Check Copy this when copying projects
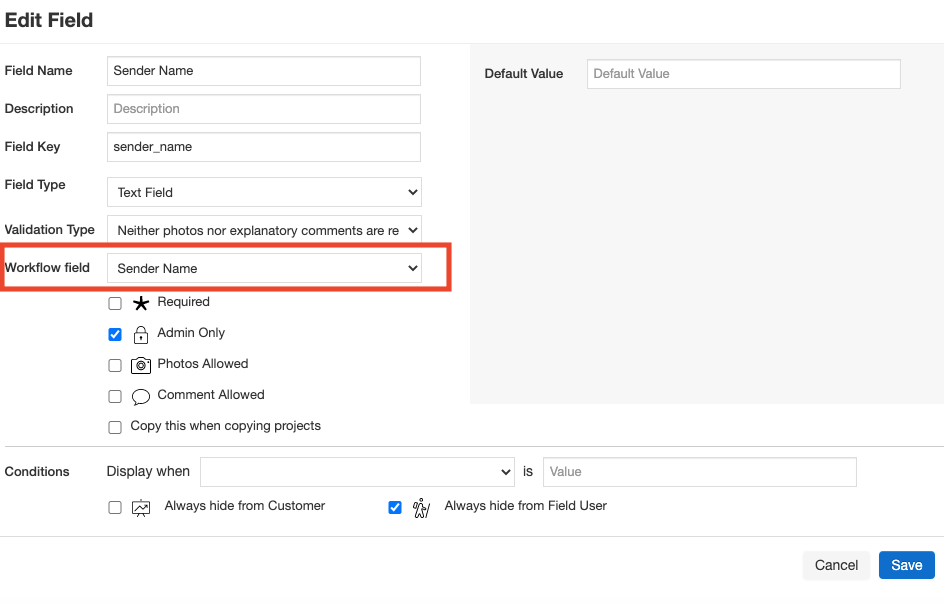The image size is (944, 605). pyautogui.click(x=114, y=426)
